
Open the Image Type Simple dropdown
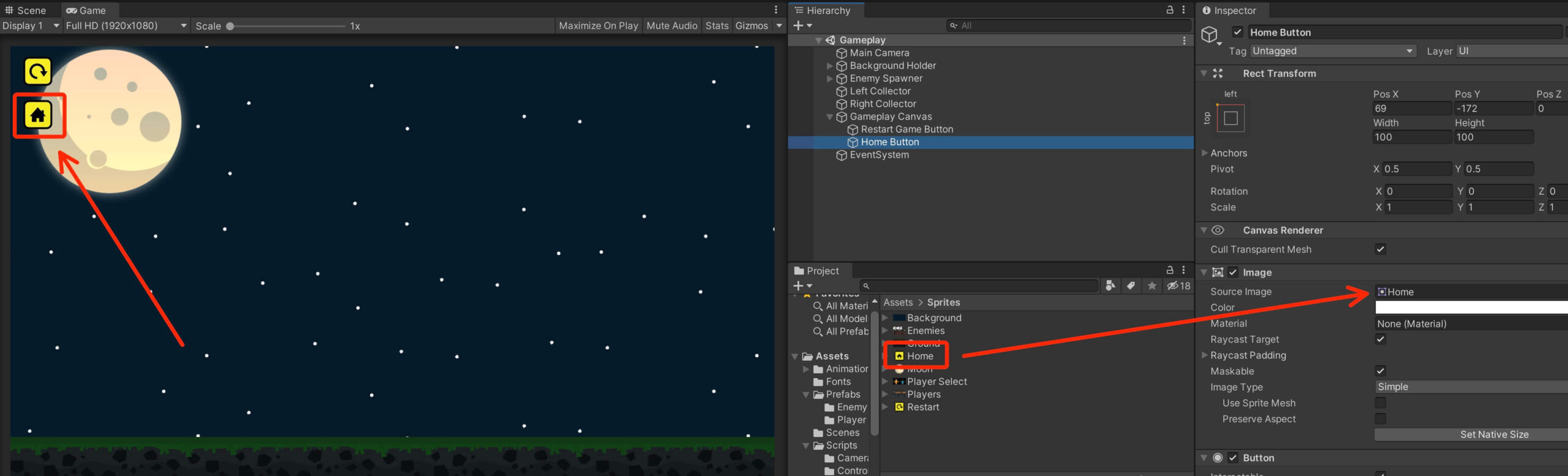click(1471, 387)
